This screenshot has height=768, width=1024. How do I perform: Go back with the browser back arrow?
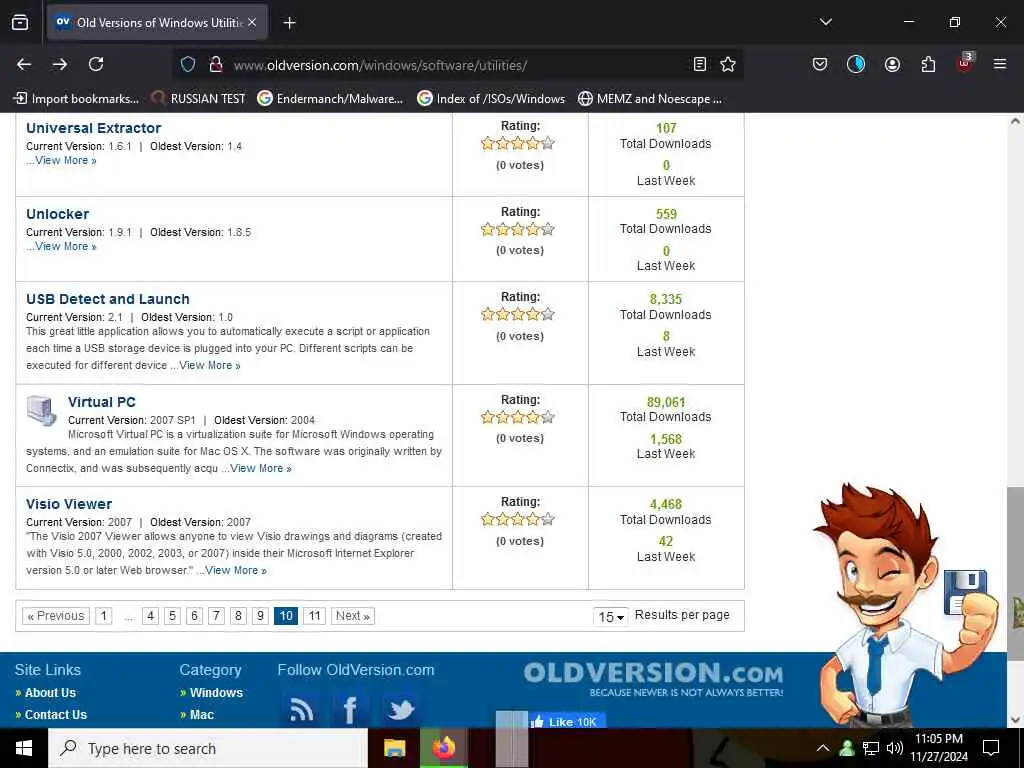click(x=24, y=64)
